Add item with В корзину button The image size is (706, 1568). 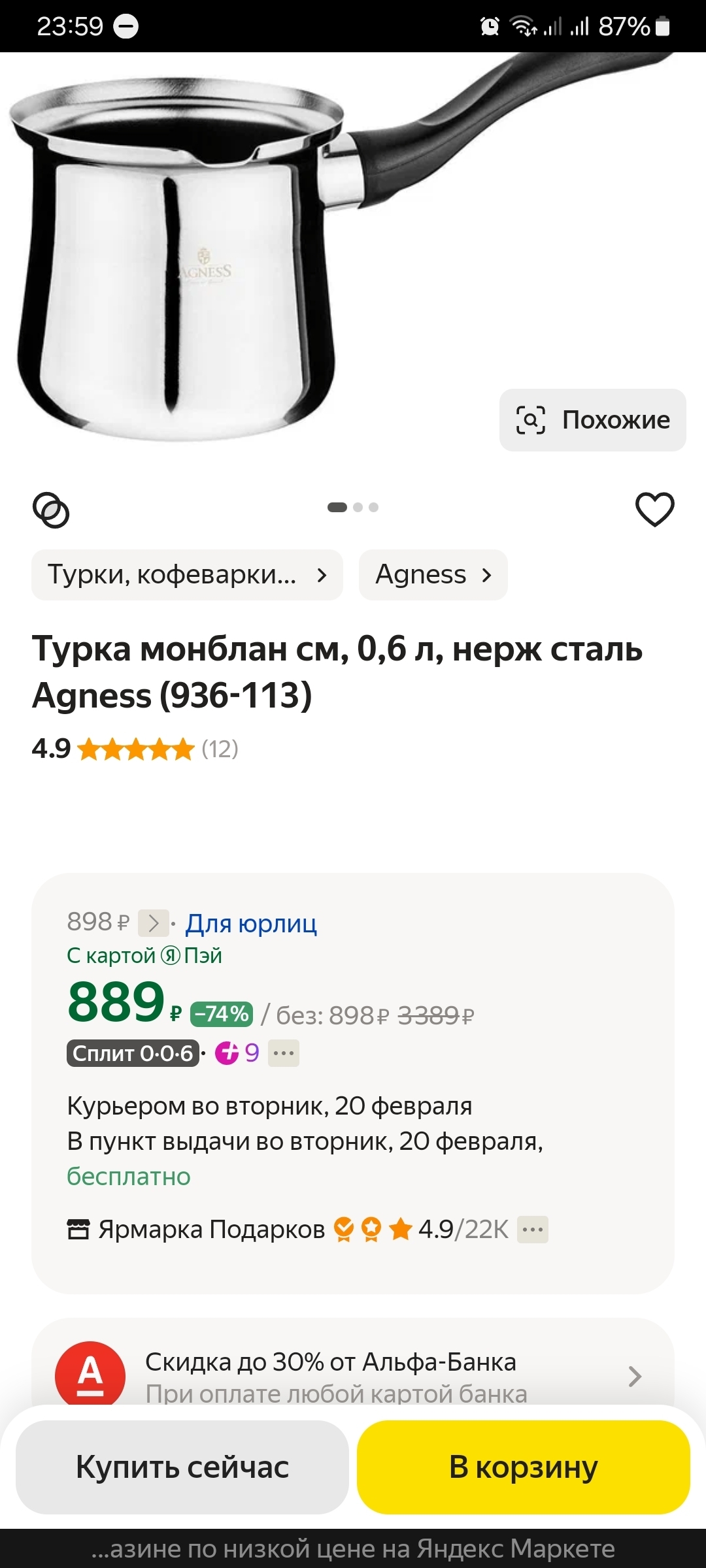click(x=523, y=1467)
